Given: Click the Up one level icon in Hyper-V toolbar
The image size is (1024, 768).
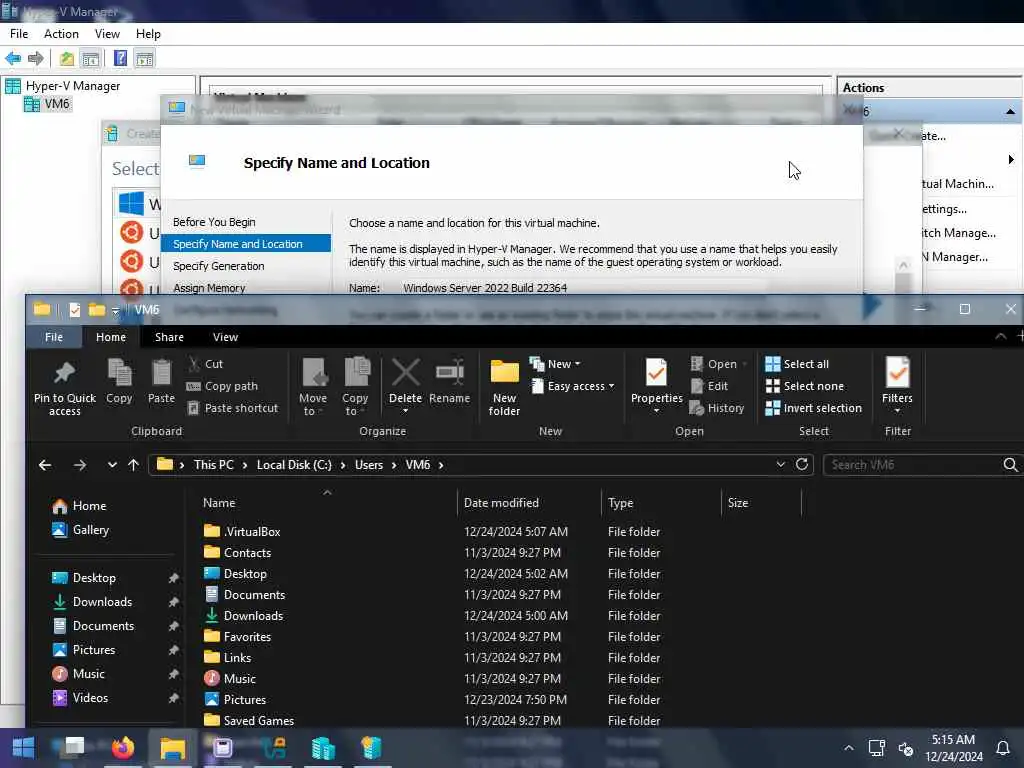Looking at the screenshot, I should pos(67,58).
